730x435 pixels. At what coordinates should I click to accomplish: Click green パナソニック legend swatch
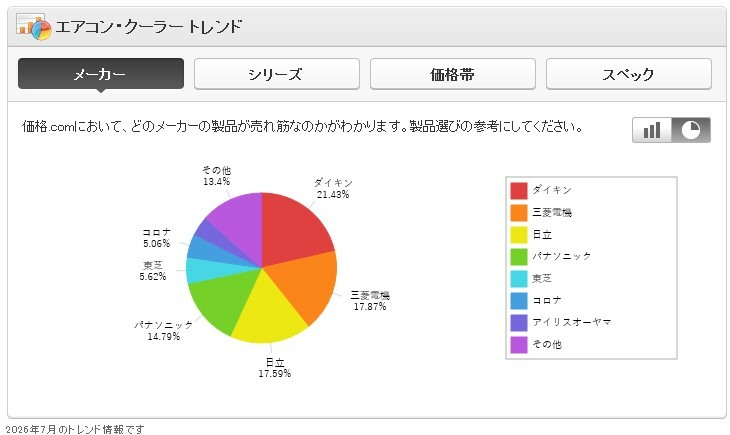coord(519,257)
